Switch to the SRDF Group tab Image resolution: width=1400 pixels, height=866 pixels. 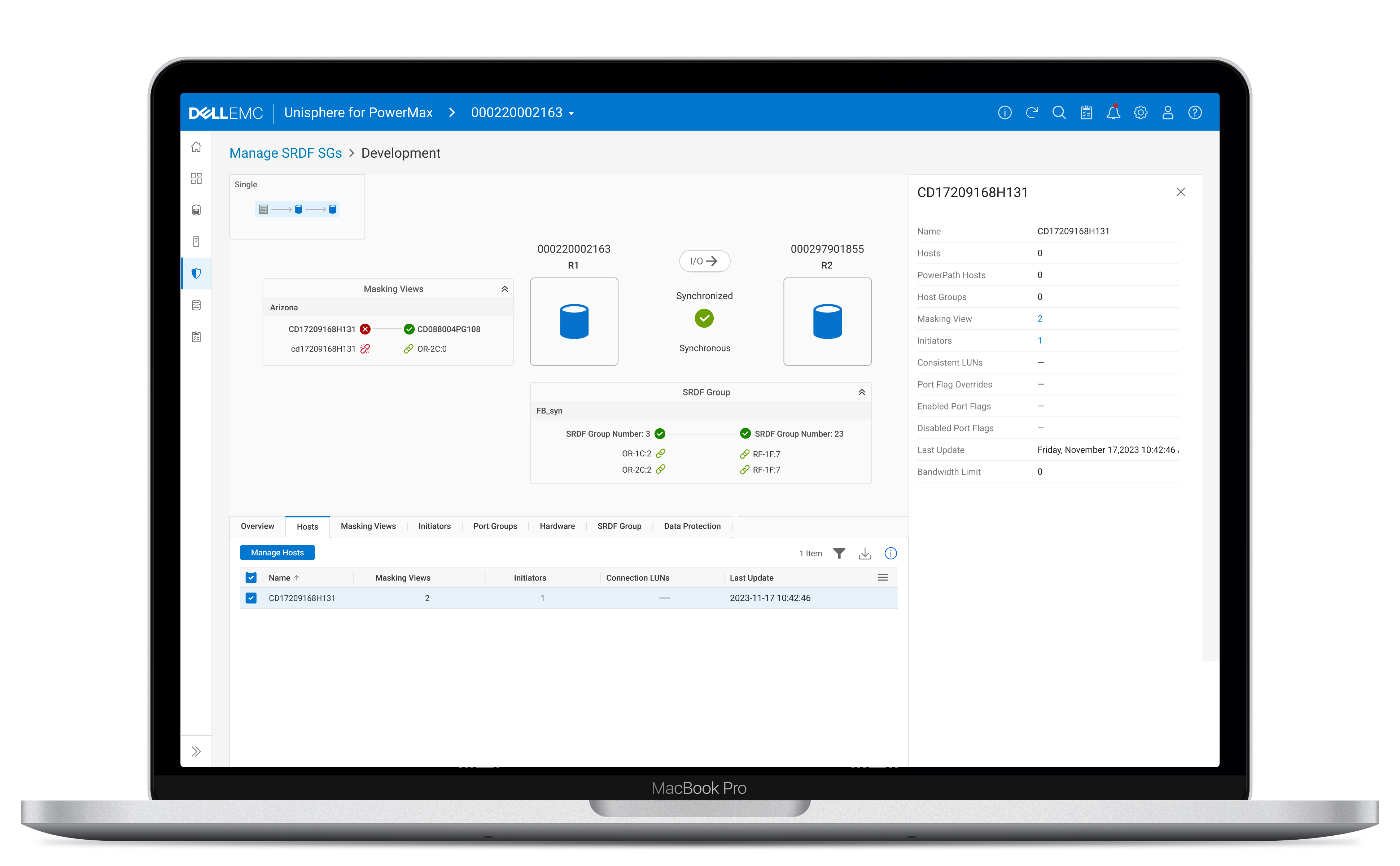pyautogui.click(x=619, y=526)
